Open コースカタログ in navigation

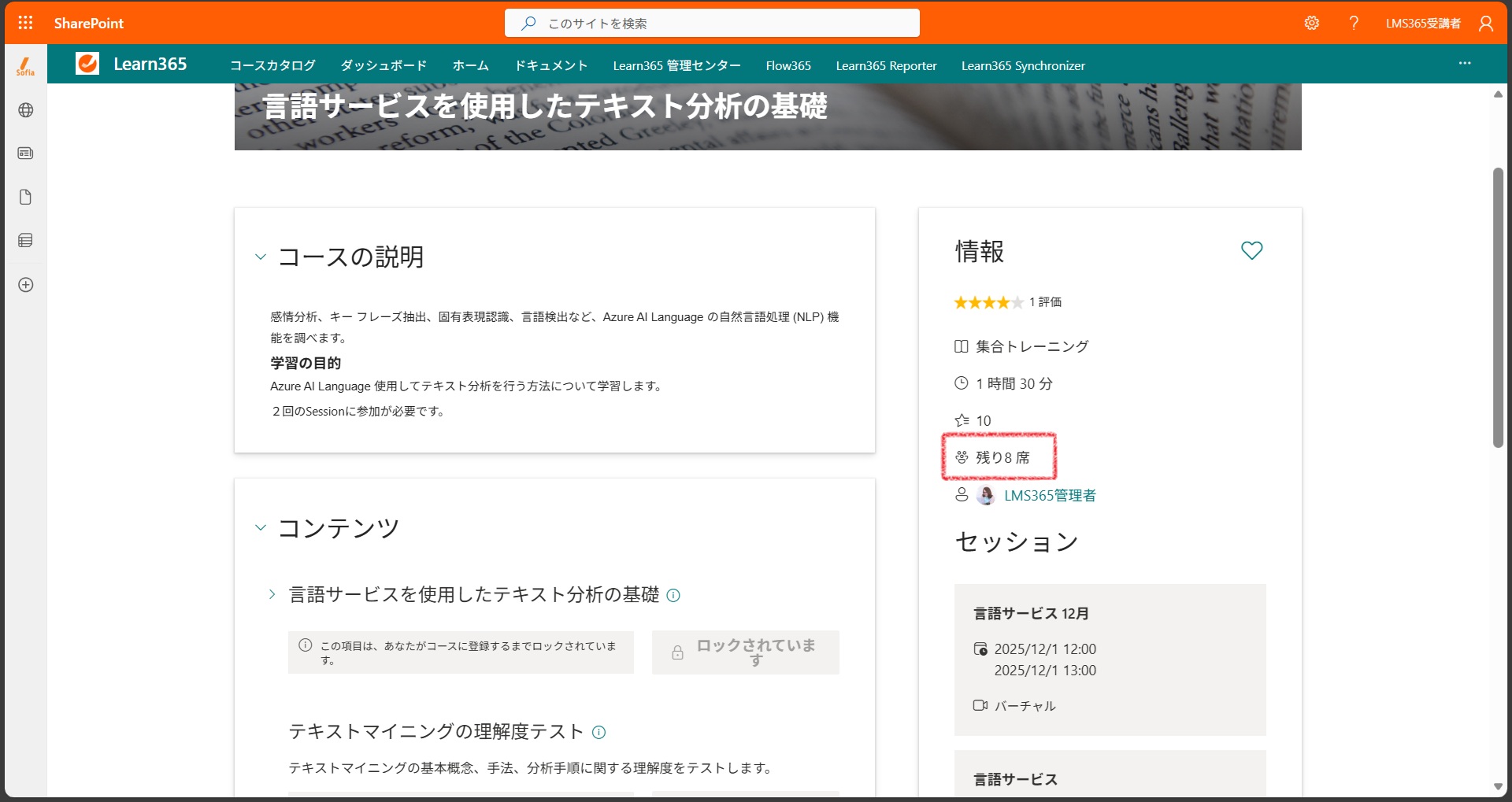pos(272,65)
